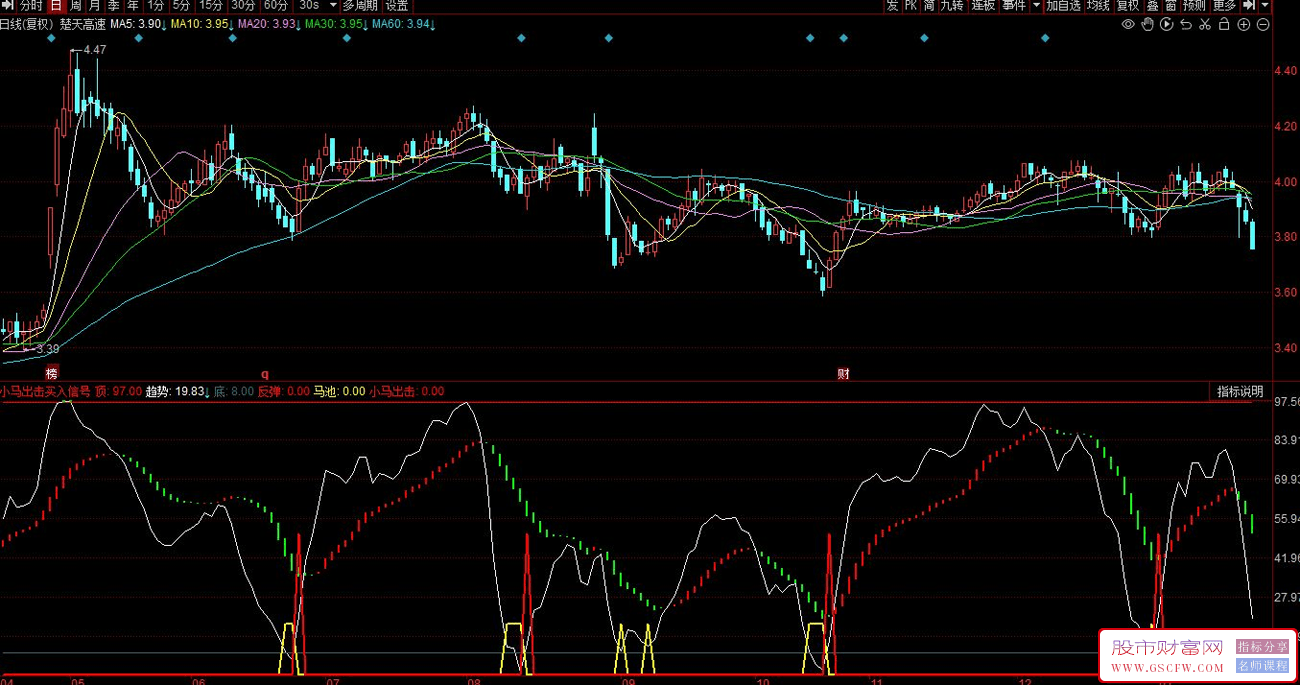Click the 预测 forecast button
The width and height of the screenshot is (1300, 685).
click(x=1194, y=5)
